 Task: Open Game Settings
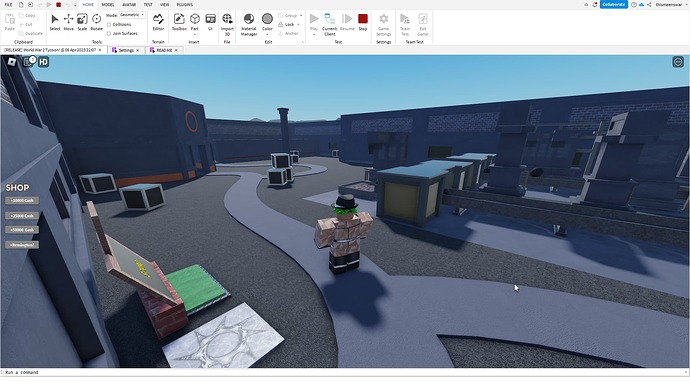pos(384,24)
